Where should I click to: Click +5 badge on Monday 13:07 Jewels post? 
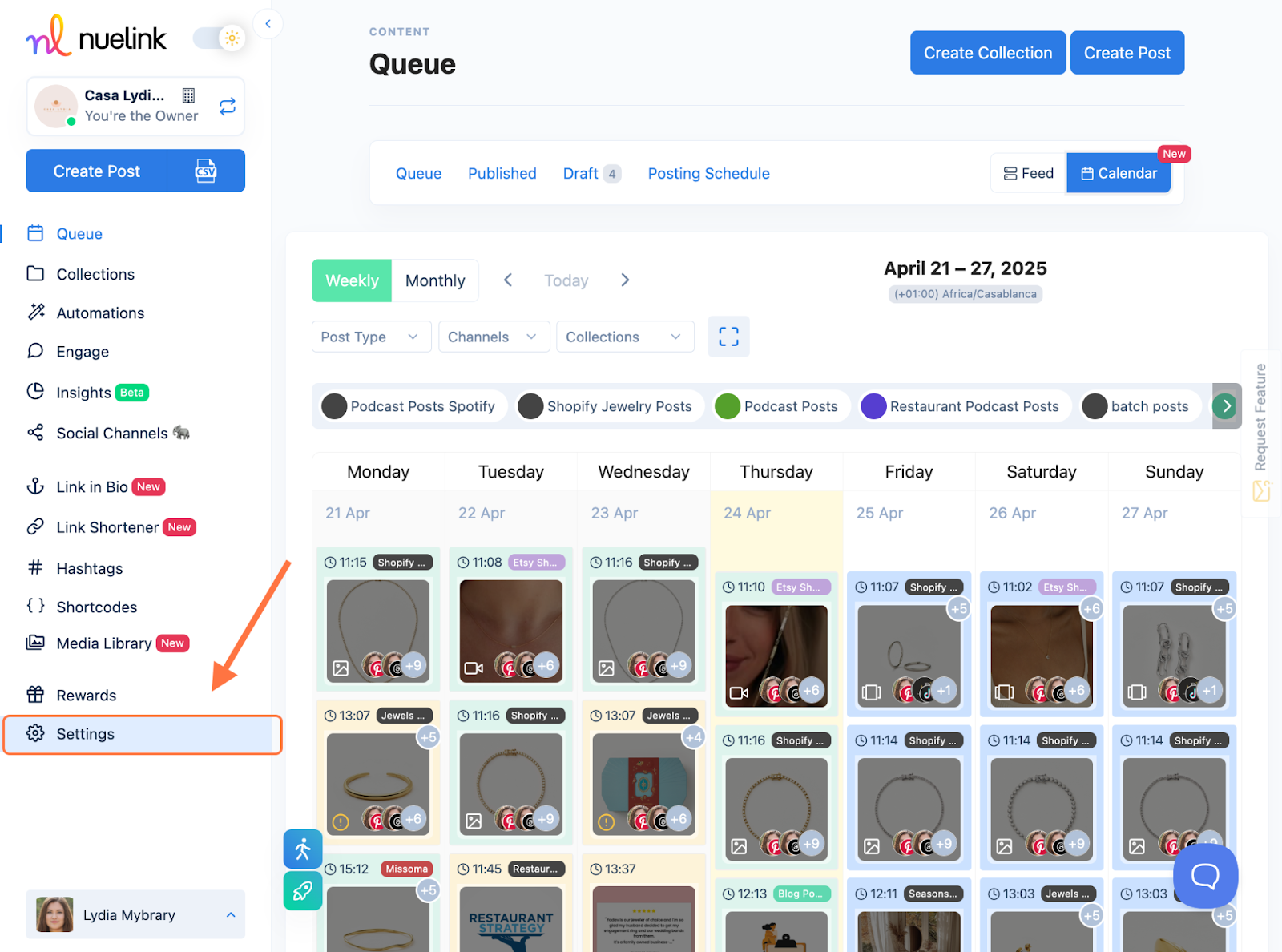pos(429,736)
